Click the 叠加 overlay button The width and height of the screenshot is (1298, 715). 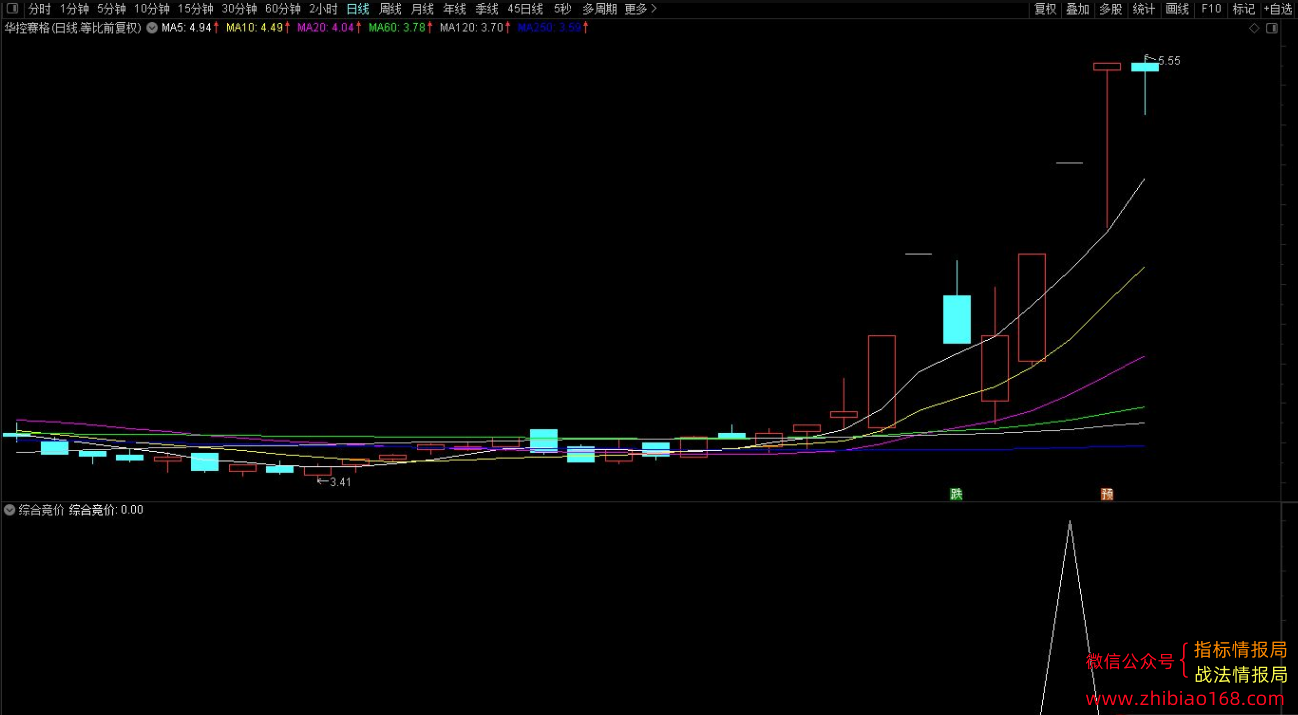tap(1077, 9)
